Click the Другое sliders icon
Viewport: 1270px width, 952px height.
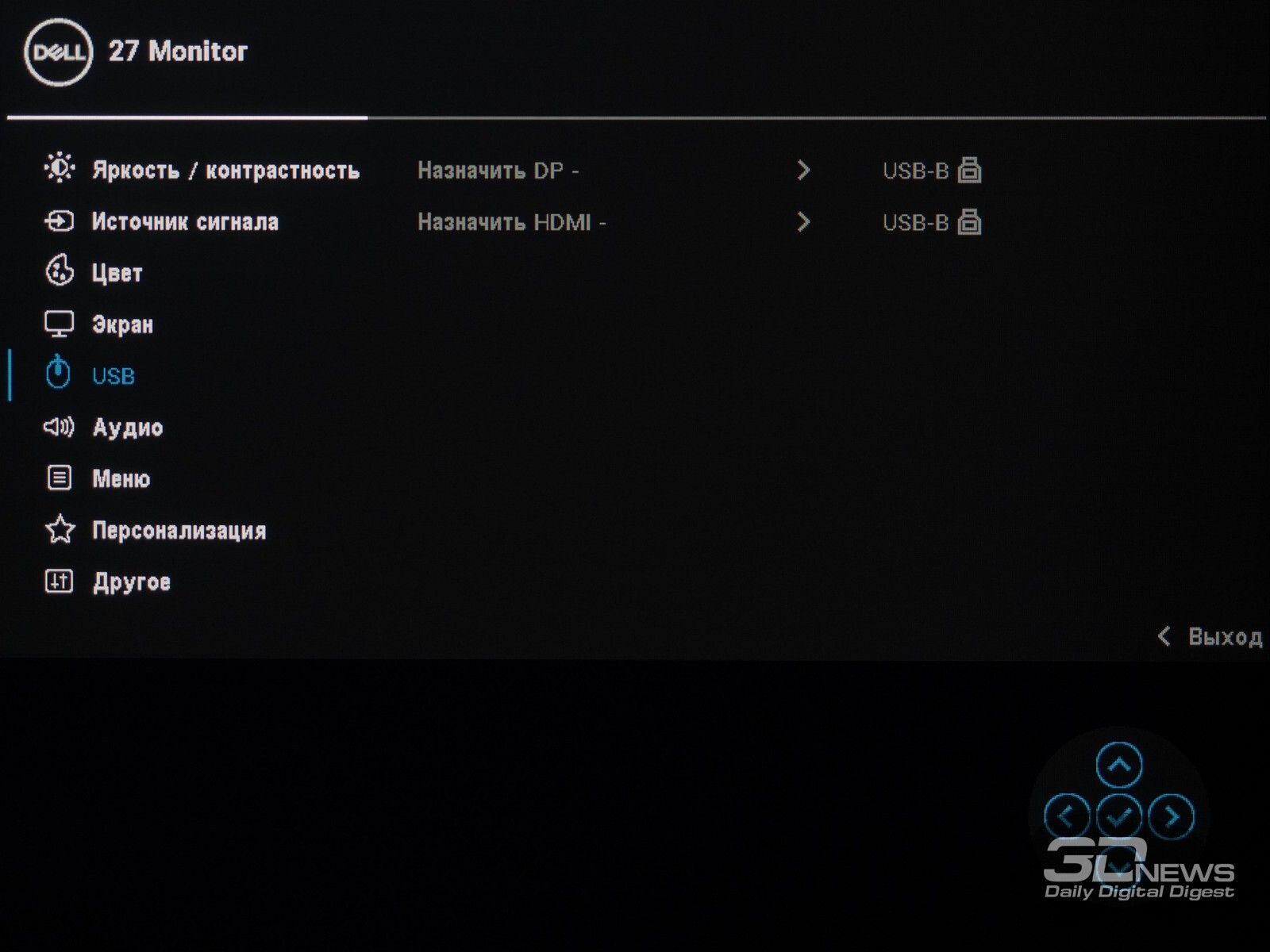tap(59, 581)
